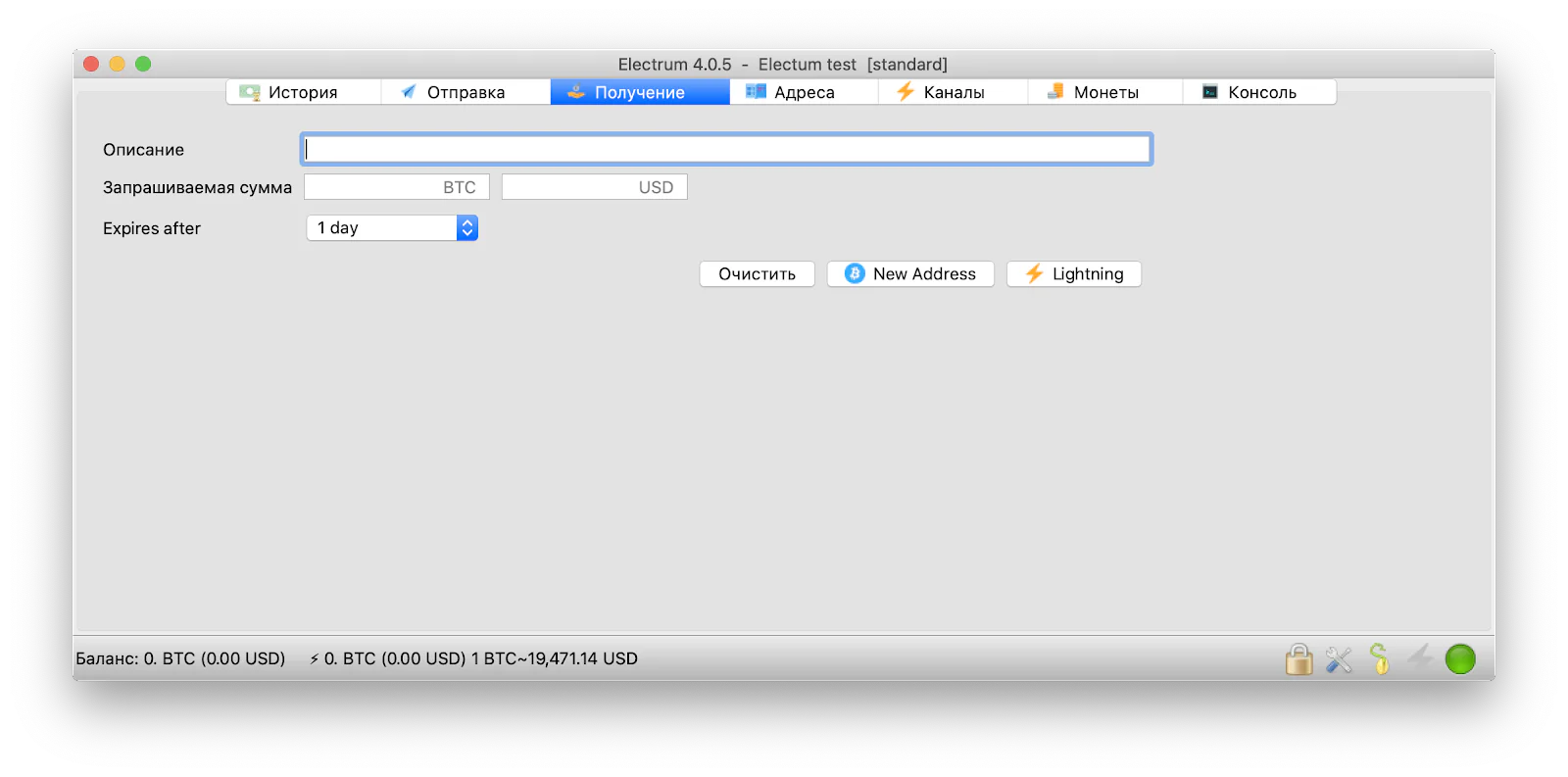Create a Lightning invoice request

[x=1074, y=274]
